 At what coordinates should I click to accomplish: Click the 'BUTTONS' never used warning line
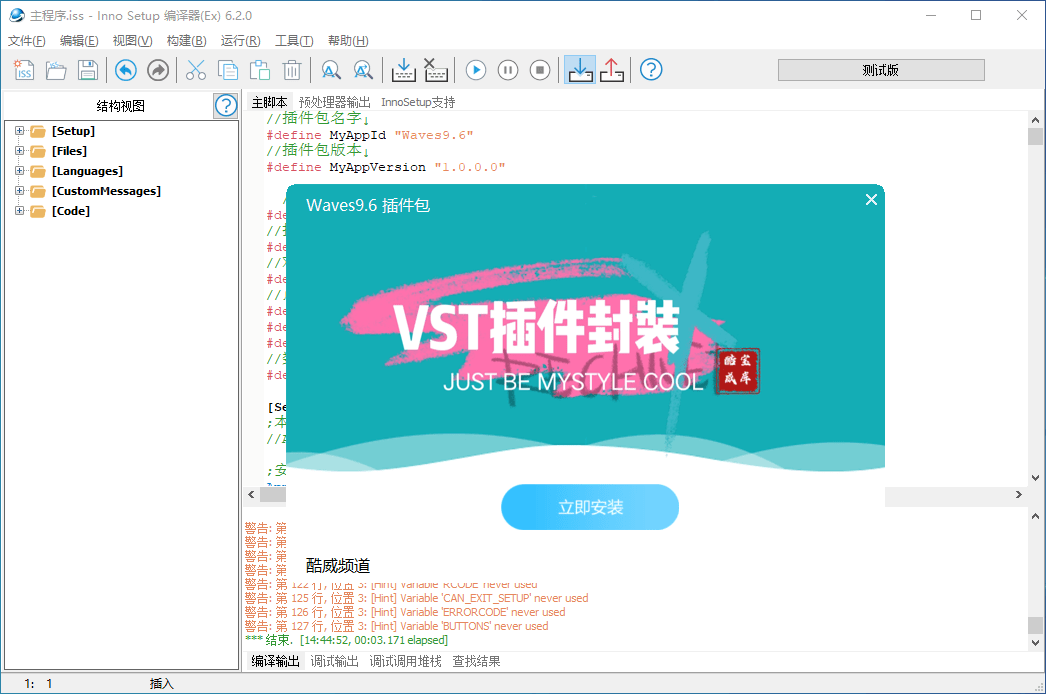[396, 626]
